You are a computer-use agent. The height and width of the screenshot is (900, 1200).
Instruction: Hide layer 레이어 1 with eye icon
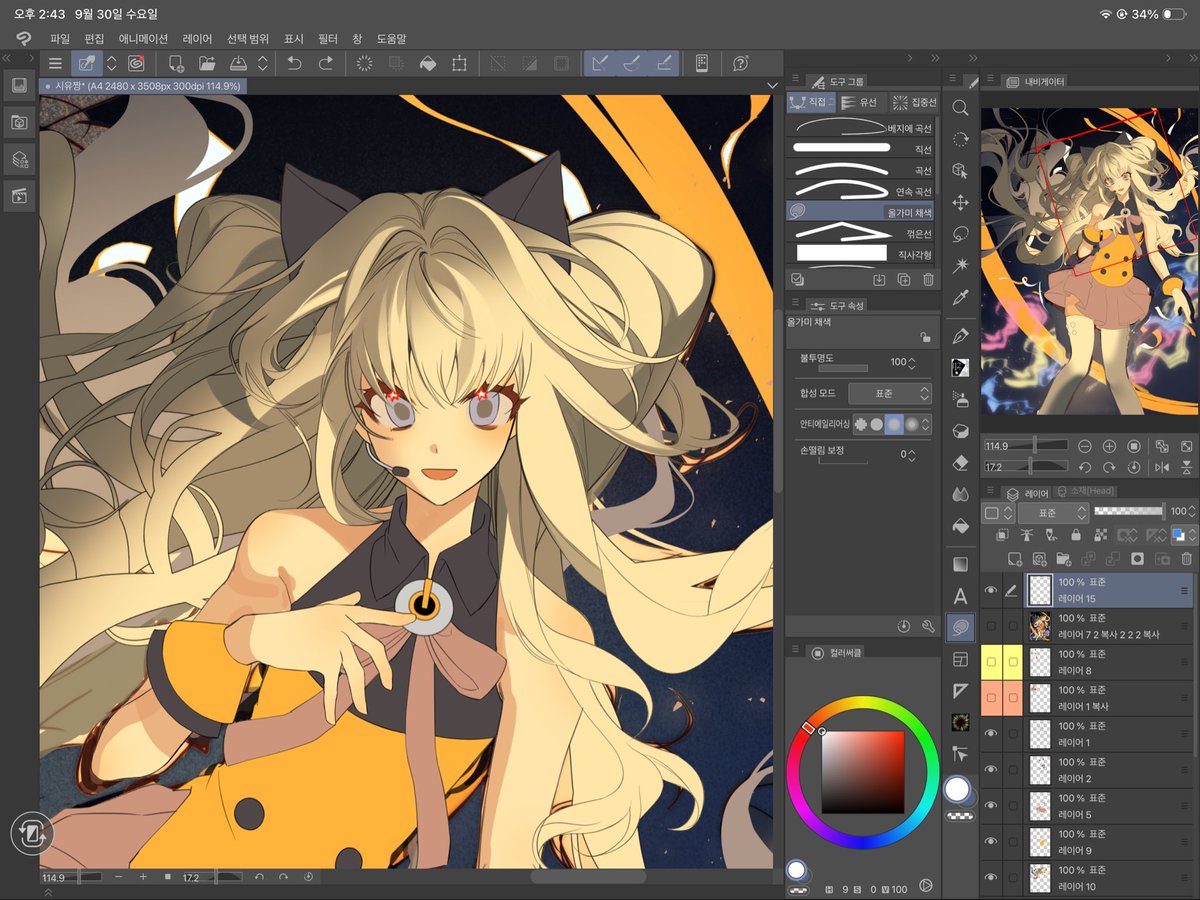991,734
